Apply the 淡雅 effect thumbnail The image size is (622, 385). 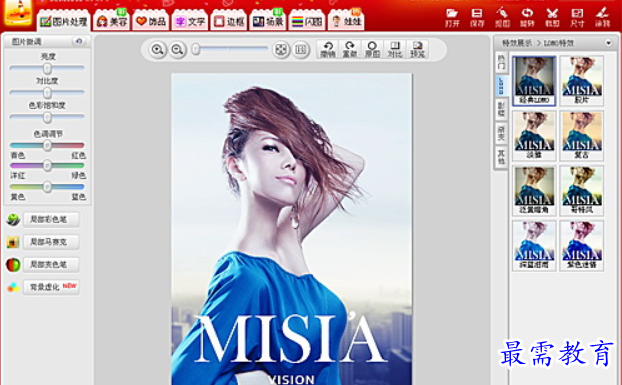(x=534, y=136)
